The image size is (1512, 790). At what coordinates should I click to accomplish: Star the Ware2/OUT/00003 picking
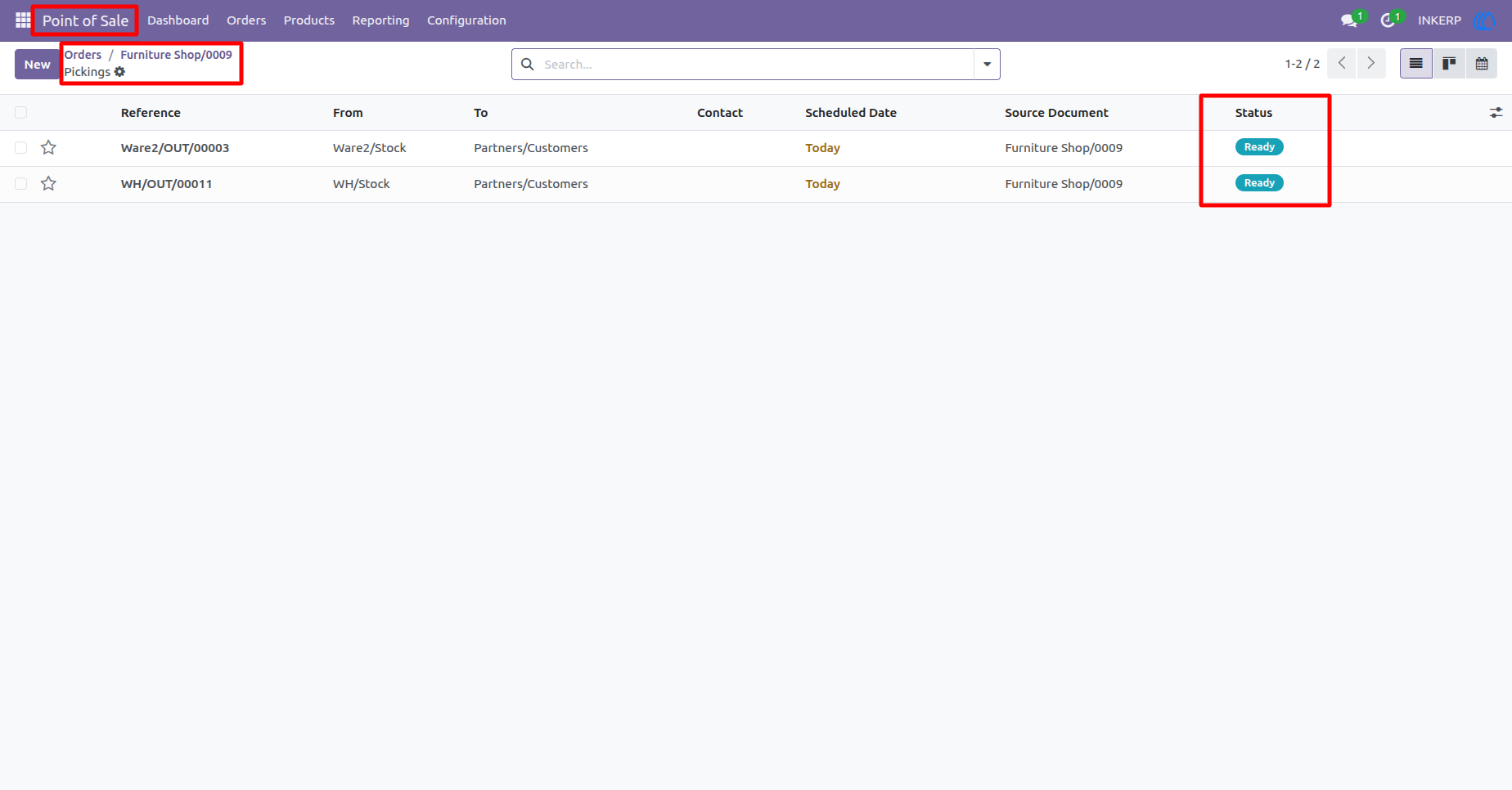49,147
